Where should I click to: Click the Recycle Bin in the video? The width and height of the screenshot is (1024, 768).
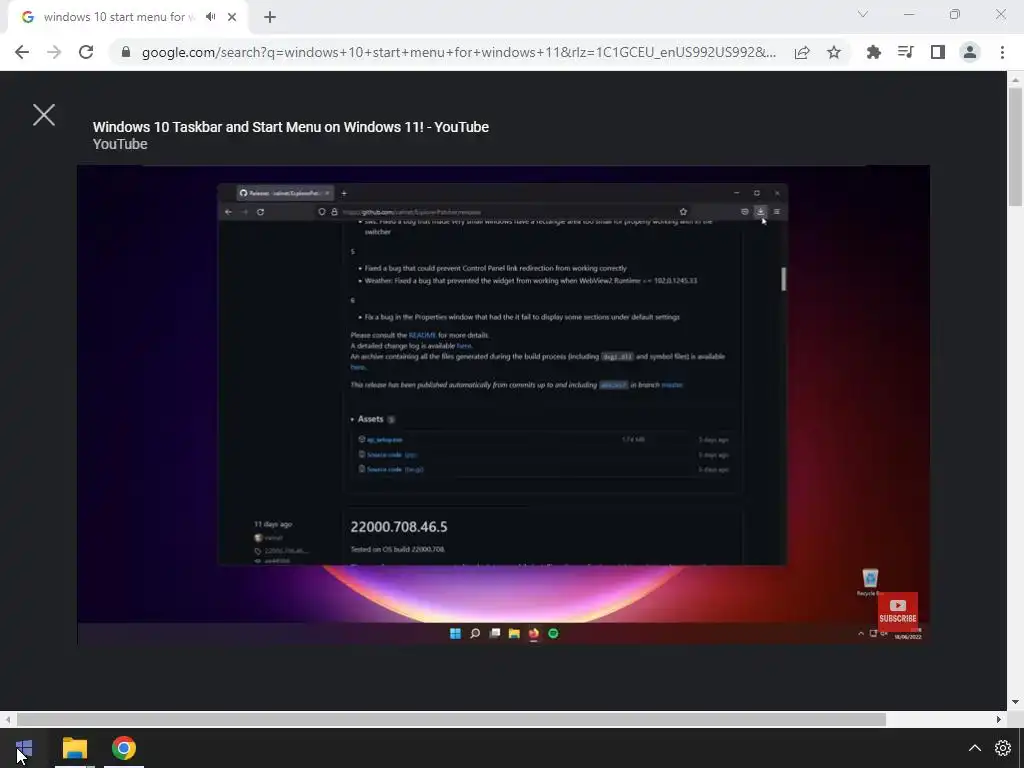pos(870,582)
